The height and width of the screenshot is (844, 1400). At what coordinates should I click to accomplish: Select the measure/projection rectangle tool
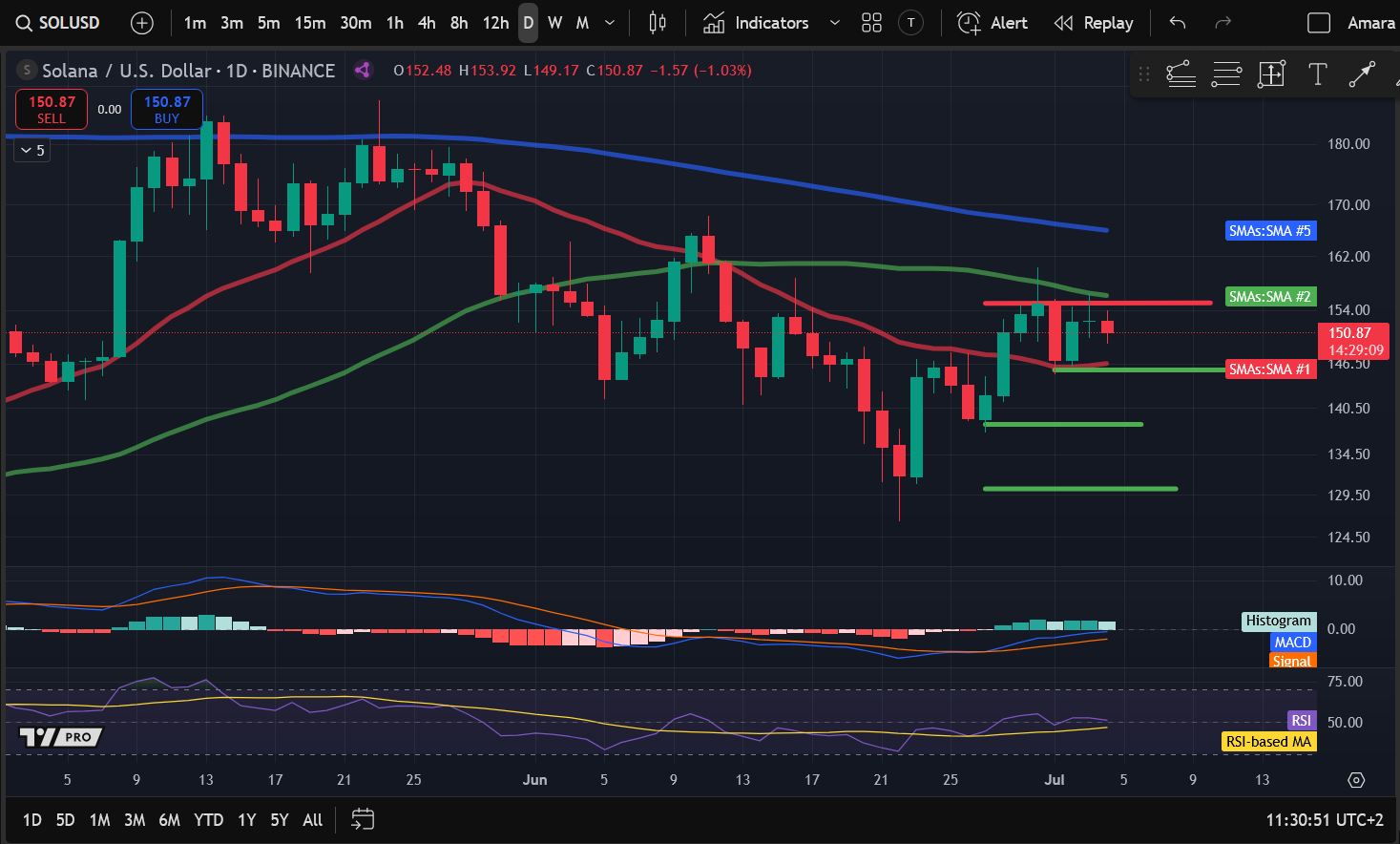point(1272,74)
